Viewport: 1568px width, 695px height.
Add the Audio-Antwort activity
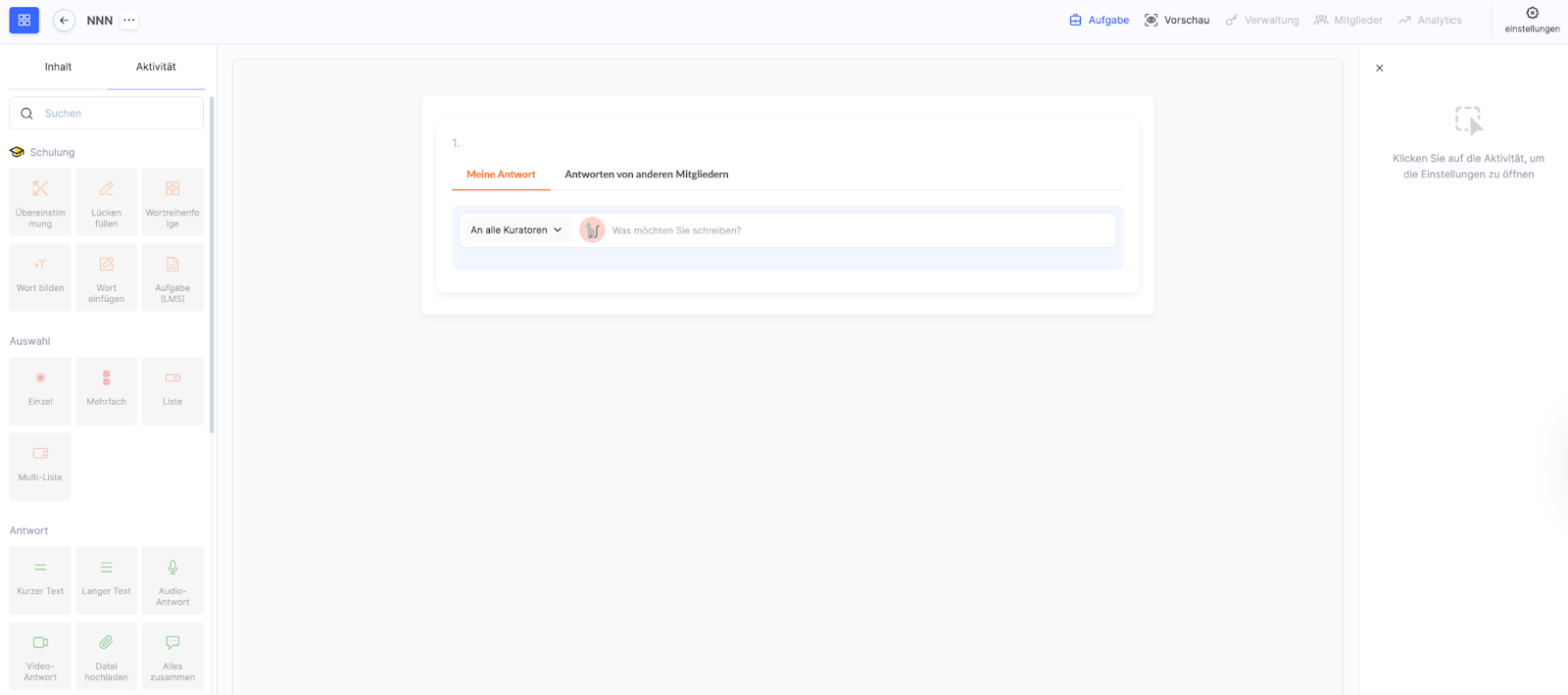click(x=172, y=580)
